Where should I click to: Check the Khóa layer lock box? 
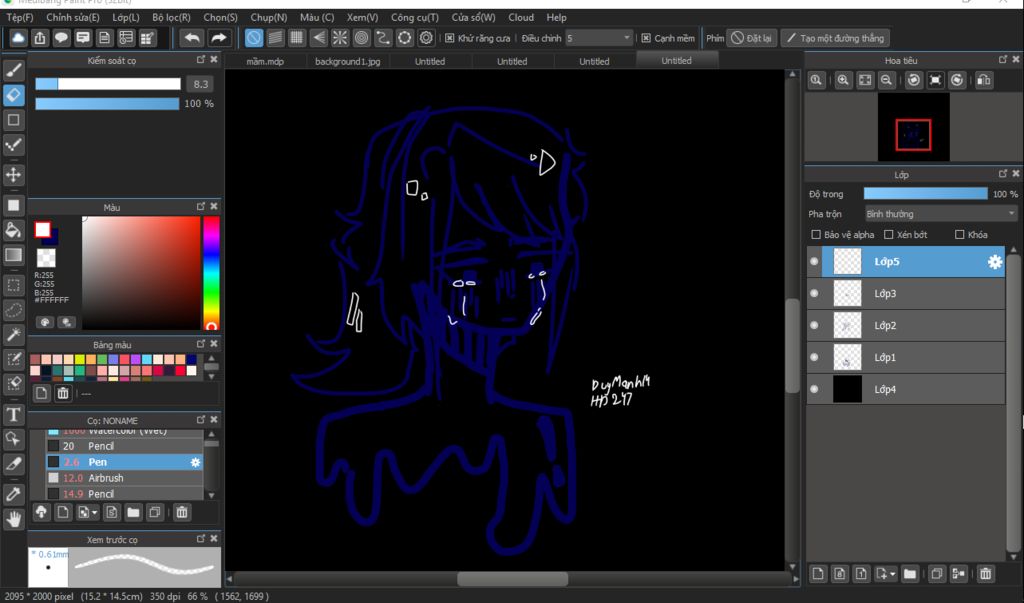(959, 235)
